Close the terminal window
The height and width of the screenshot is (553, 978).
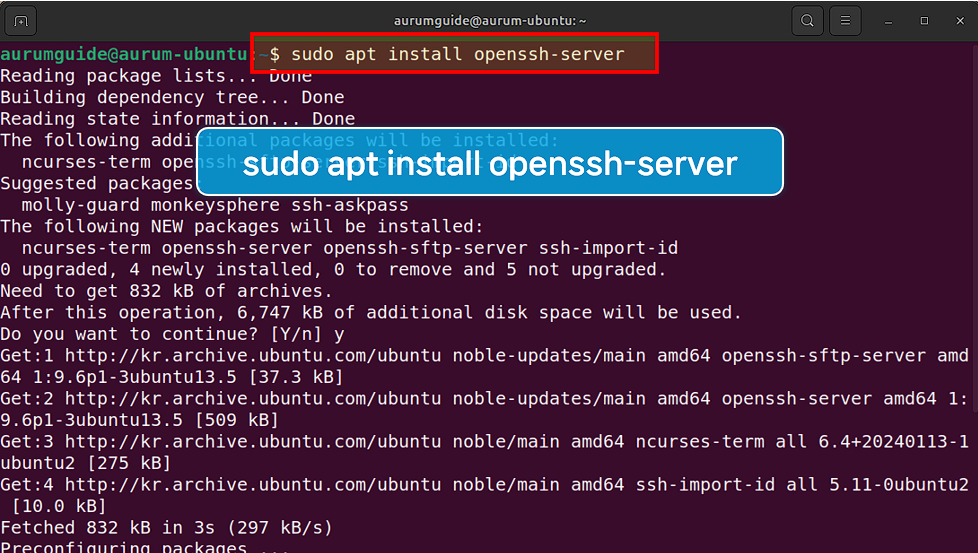(x=960, y=21)
